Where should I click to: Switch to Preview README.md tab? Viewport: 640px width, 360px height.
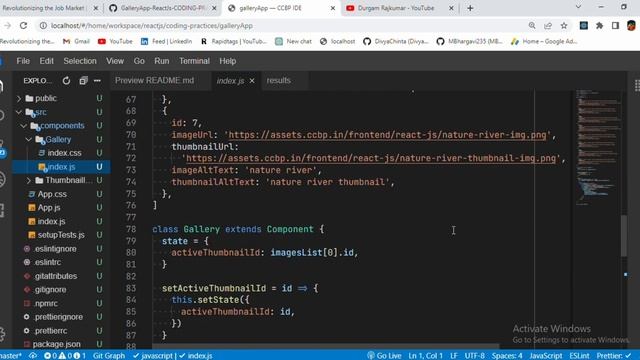[154, 80]
